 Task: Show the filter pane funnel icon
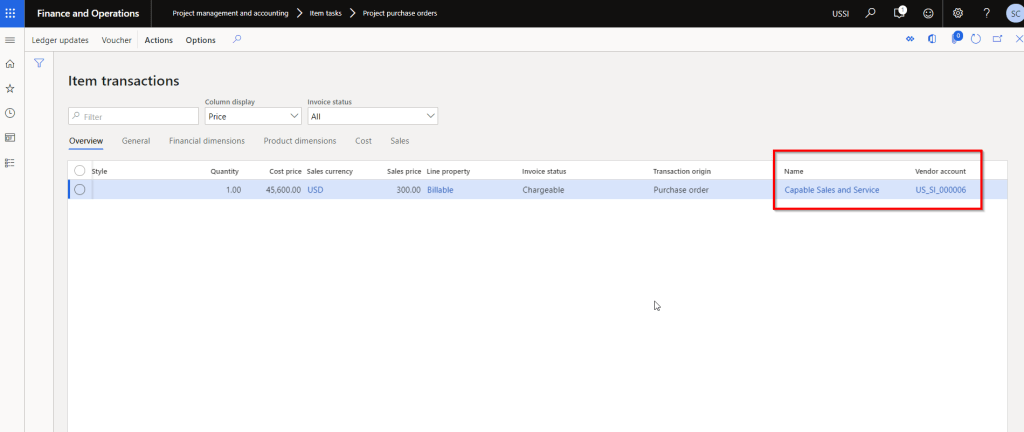point(39,63)
